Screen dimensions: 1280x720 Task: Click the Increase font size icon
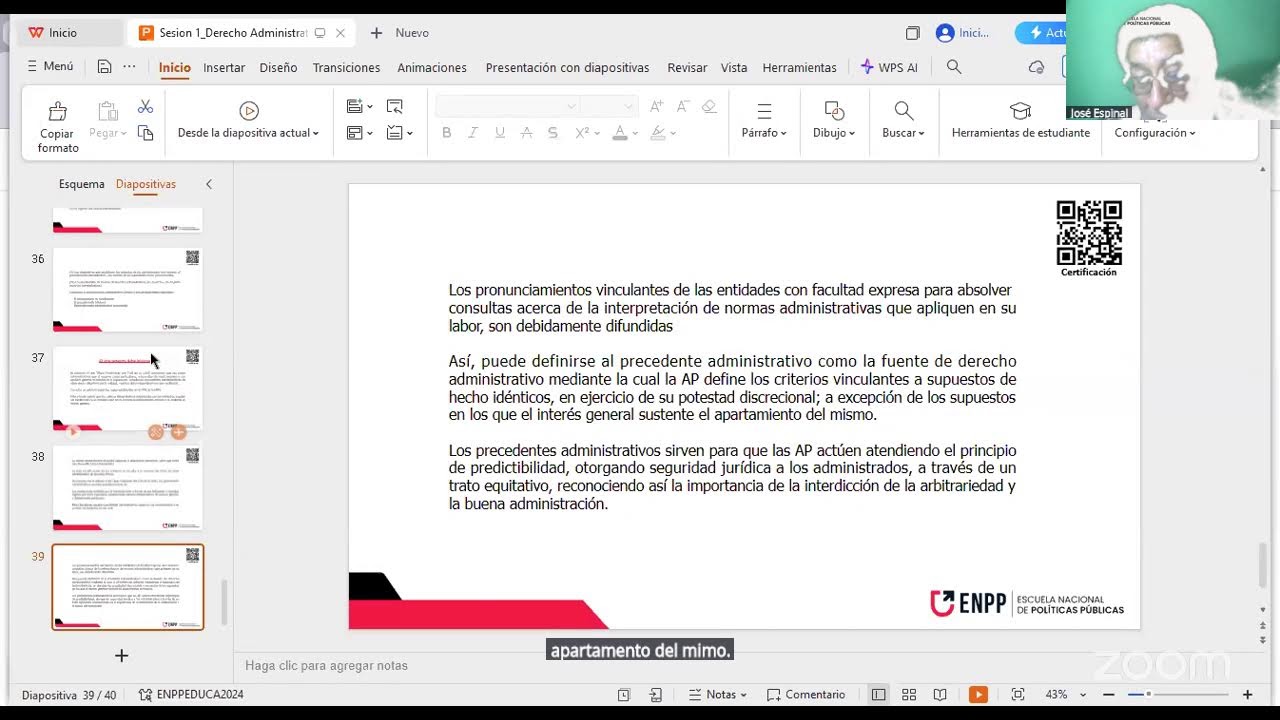(657, 106)
